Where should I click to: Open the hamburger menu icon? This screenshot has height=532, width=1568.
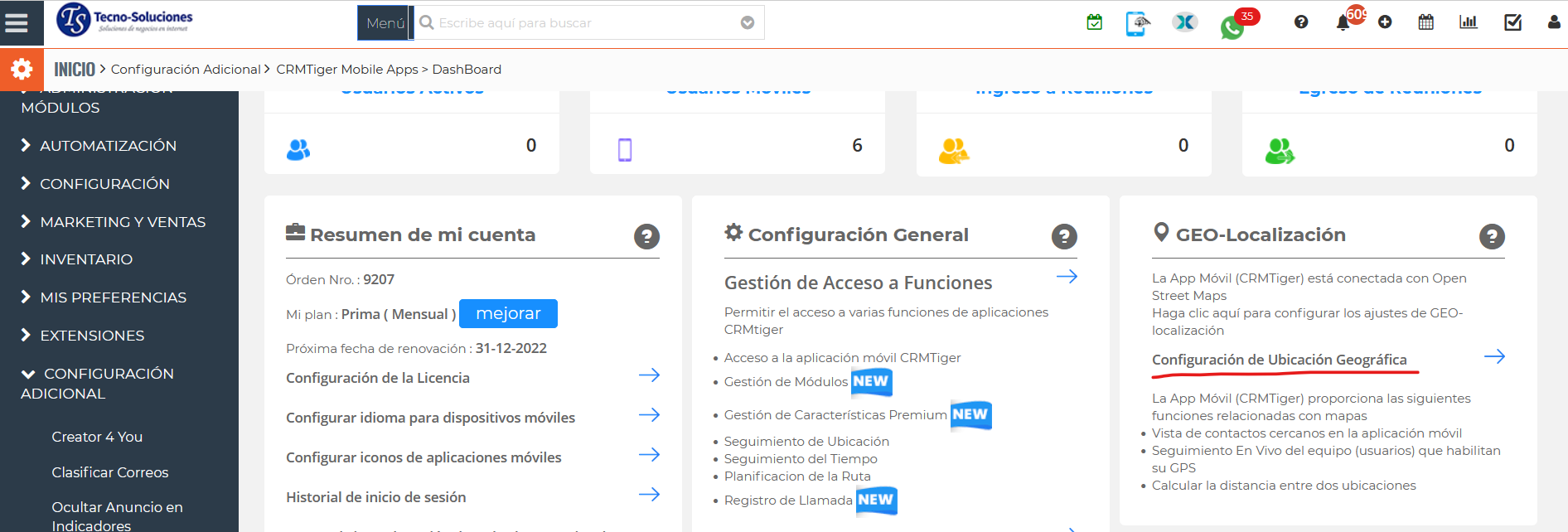click(17, 22)
